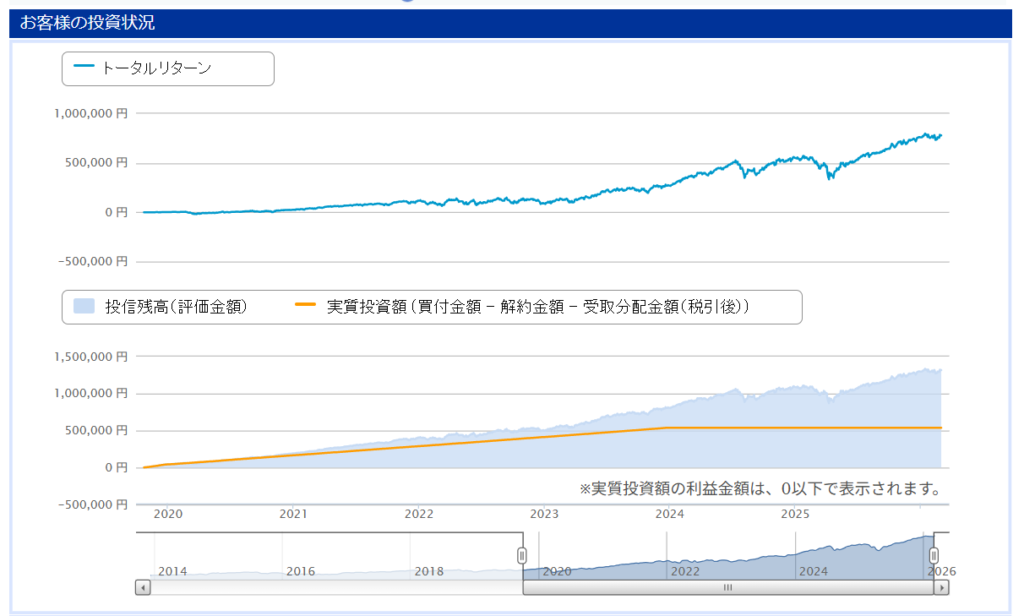Click the horizontal scrollbar thumb grip
Viewport: 1024px width, 616px height.
(728, 588)
